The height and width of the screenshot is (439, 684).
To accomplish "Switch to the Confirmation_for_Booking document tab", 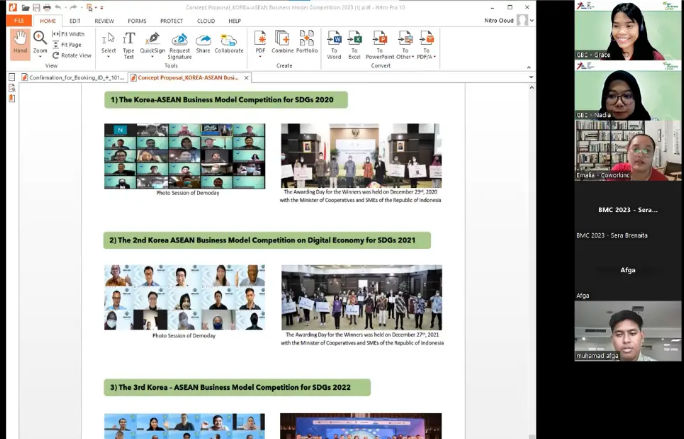I will tap(75, 76).
